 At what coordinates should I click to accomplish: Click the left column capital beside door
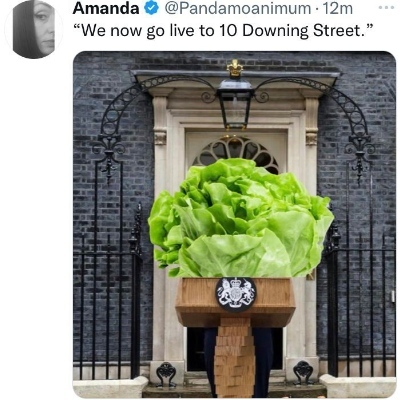pyautogui.click(x=160, y=137)
